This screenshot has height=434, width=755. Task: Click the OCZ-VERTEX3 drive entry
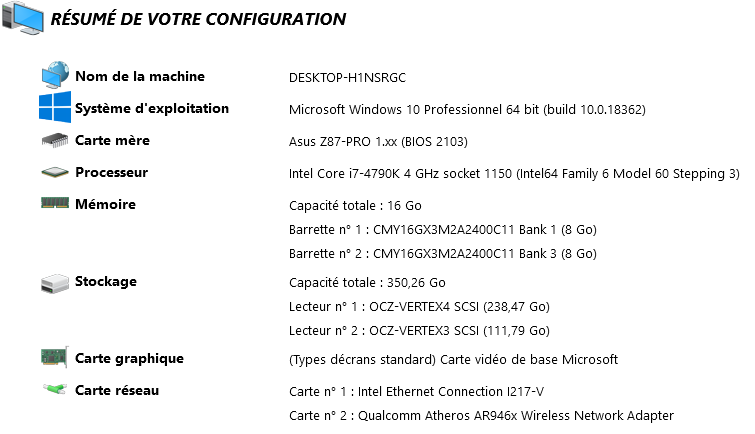click(419, 331)
